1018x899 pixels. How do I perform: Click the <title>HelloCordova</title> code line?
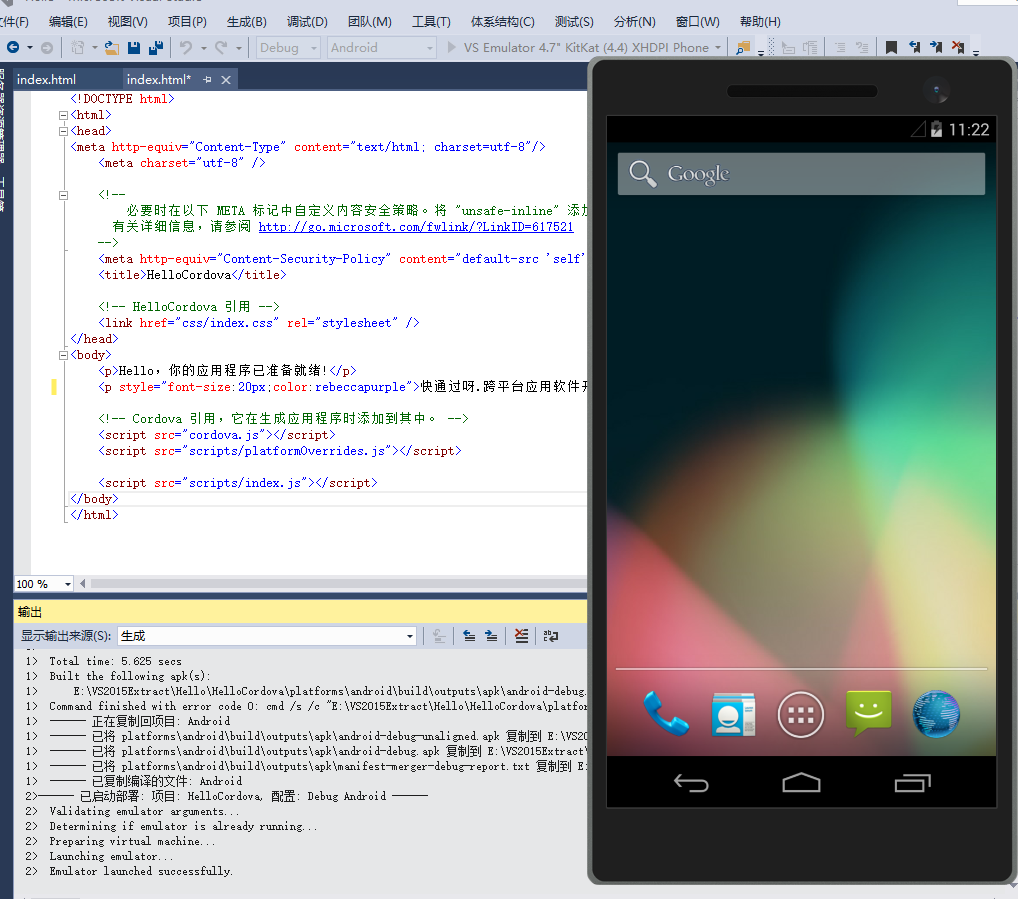coord(192,275)
